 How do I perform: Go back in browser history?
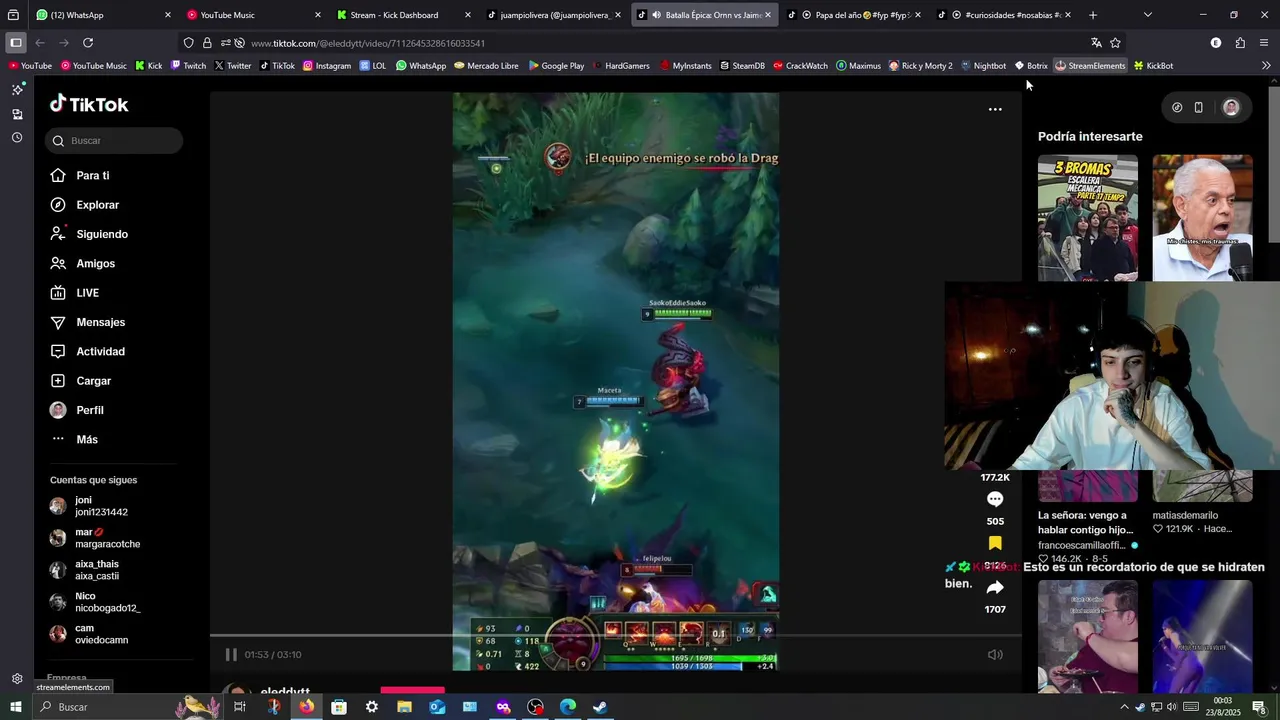click(x=40, y=43)
